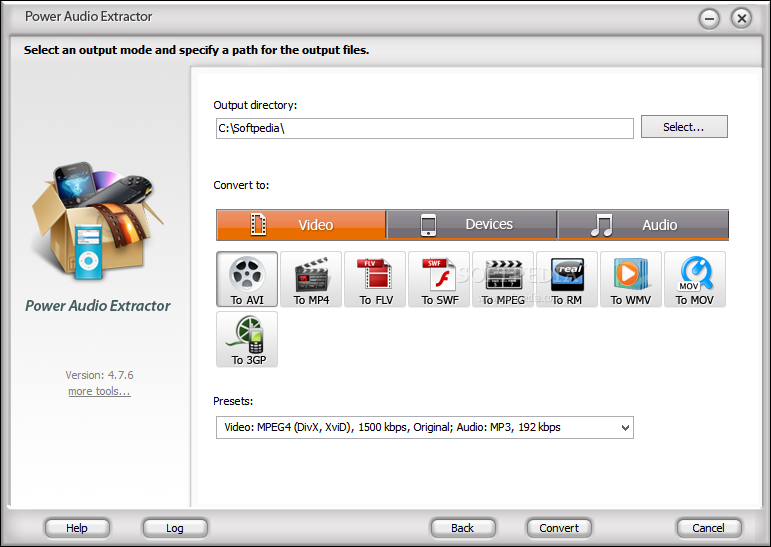This screenshot has height=547, width=771.
Task: Follow the more tools... link
Action: point(99,391)
